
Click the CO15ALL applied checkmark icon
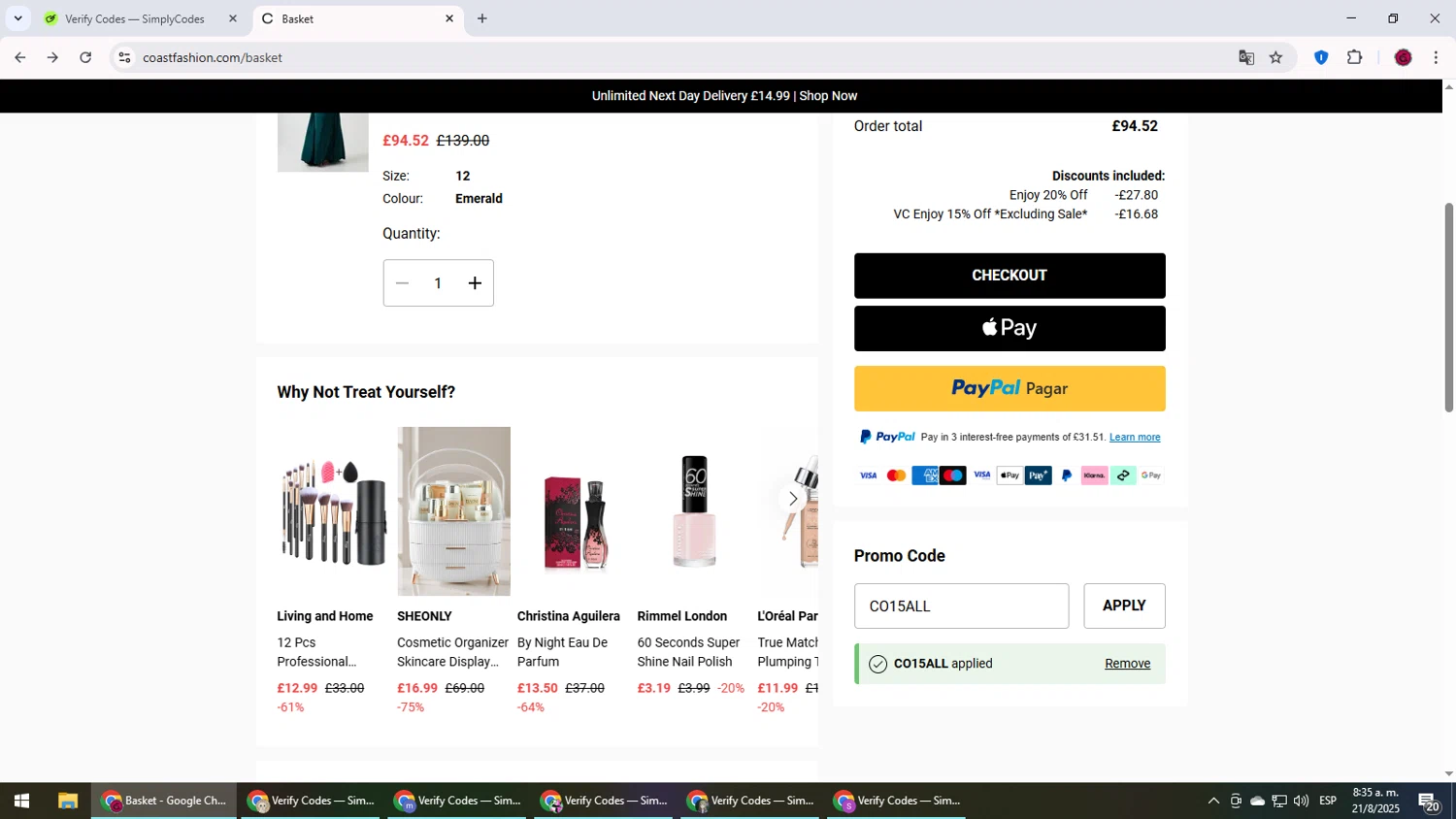coord(878,664)
